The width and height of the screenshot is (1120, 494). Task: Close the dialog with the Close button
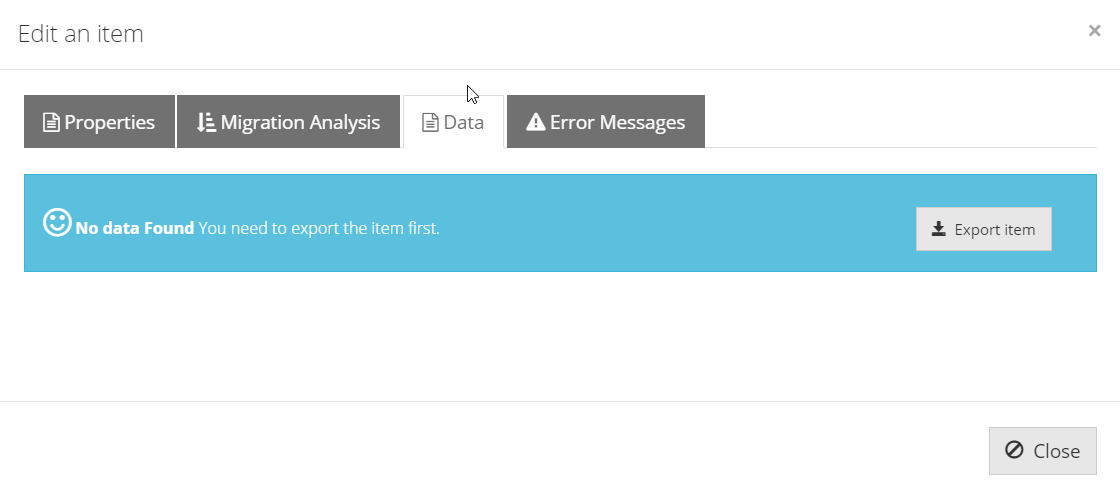(x=1043, y=450)
